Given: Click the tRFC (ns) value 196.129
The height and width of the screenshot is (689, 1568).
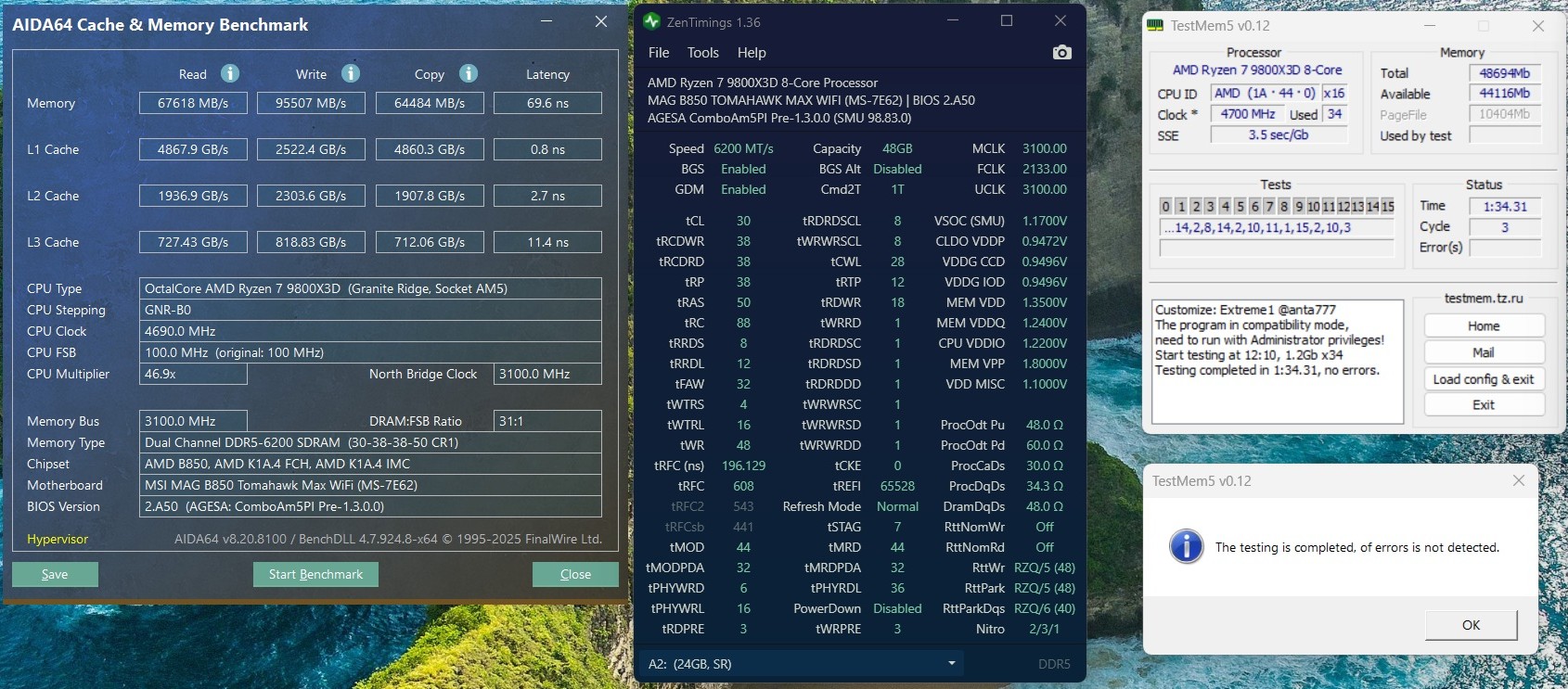Looking at the screenshot, I should click(x=743, y=466).
